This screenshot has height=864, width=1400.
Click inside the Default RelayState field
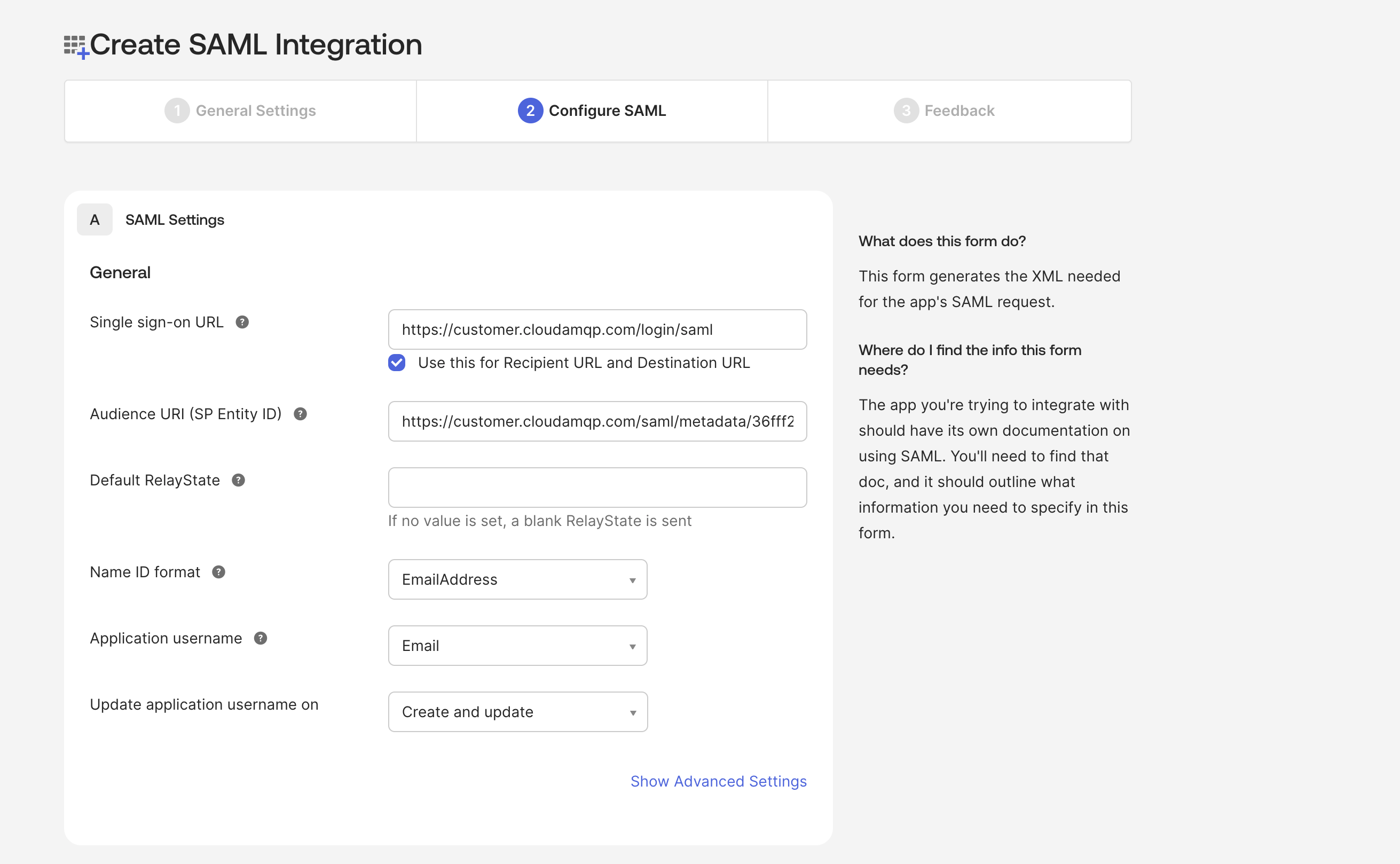[x=597, y=488]
